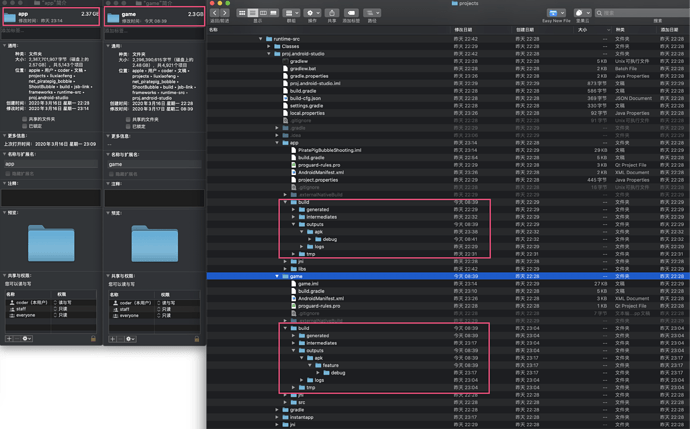Click the add tags field in app info window
The height and width of the screenshot is (429, 690).
coord(51,31)
